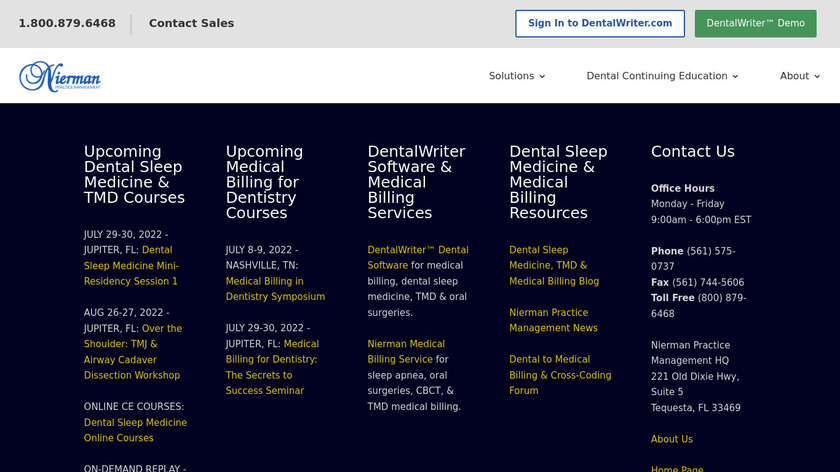840x472 pixels.
Task: Select the ONLINE CE COURSES label
Action: coord(134,407)
